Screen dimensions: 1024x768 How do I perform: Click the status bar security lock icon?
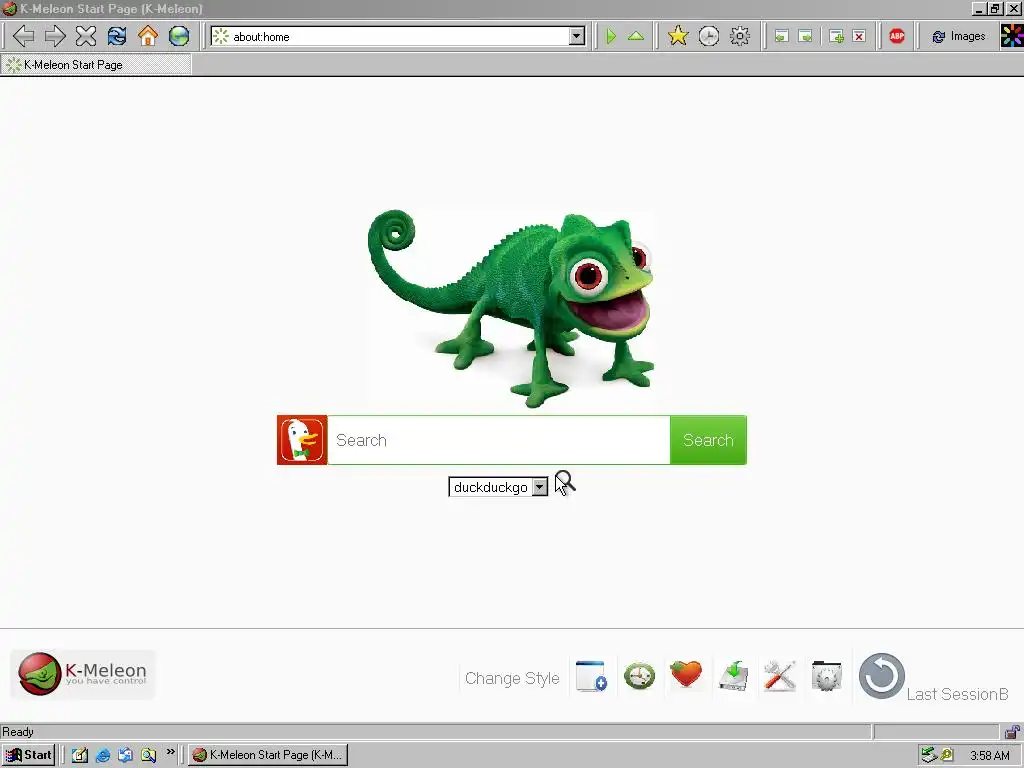[x=1012, y=731]
